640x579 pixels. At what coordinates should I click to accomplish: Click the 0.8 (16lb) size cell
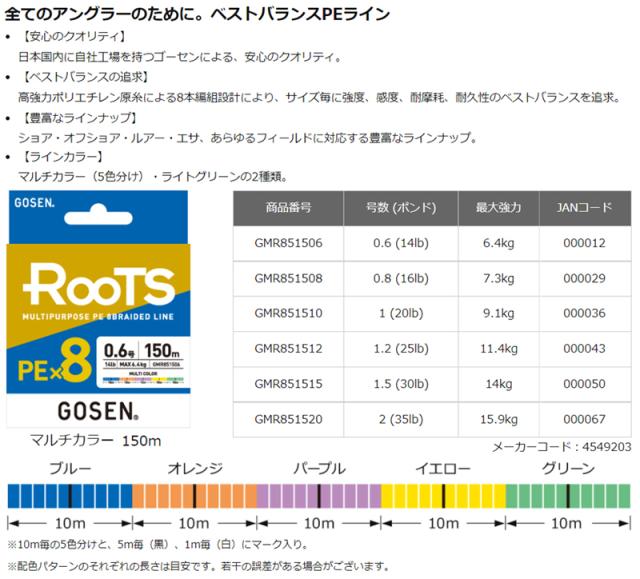[x=401, y=278]
